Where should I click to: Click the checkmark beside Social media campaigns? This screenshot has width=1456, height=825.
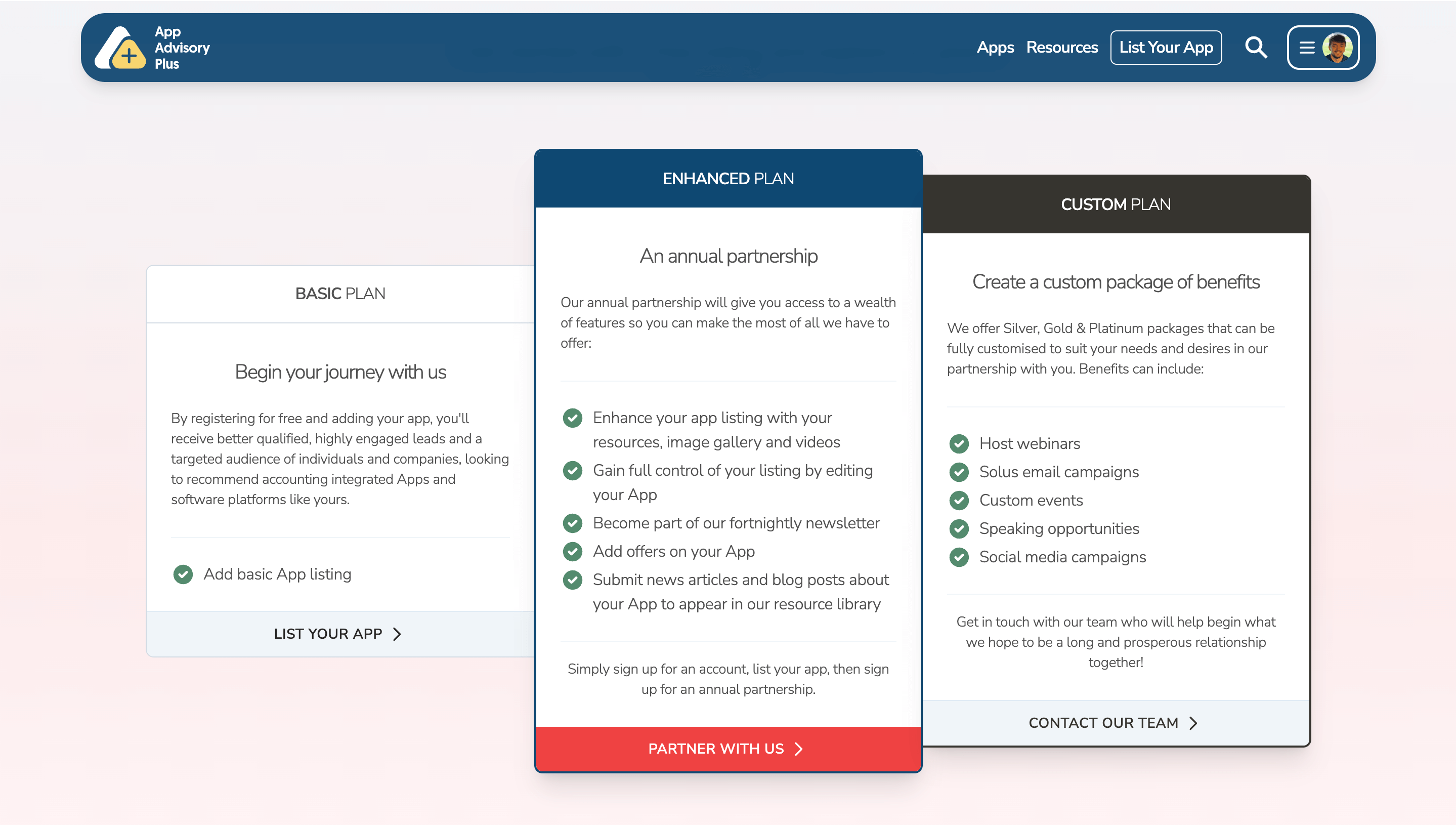point(959,557)
